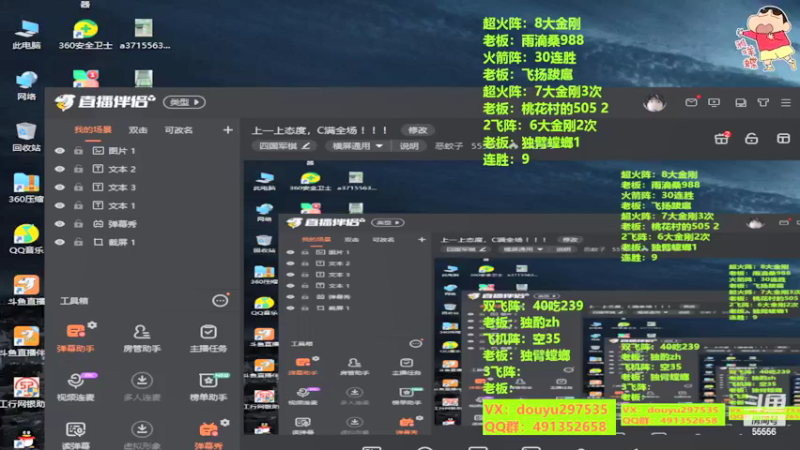Lock 文本 2 source in main list

78,169
